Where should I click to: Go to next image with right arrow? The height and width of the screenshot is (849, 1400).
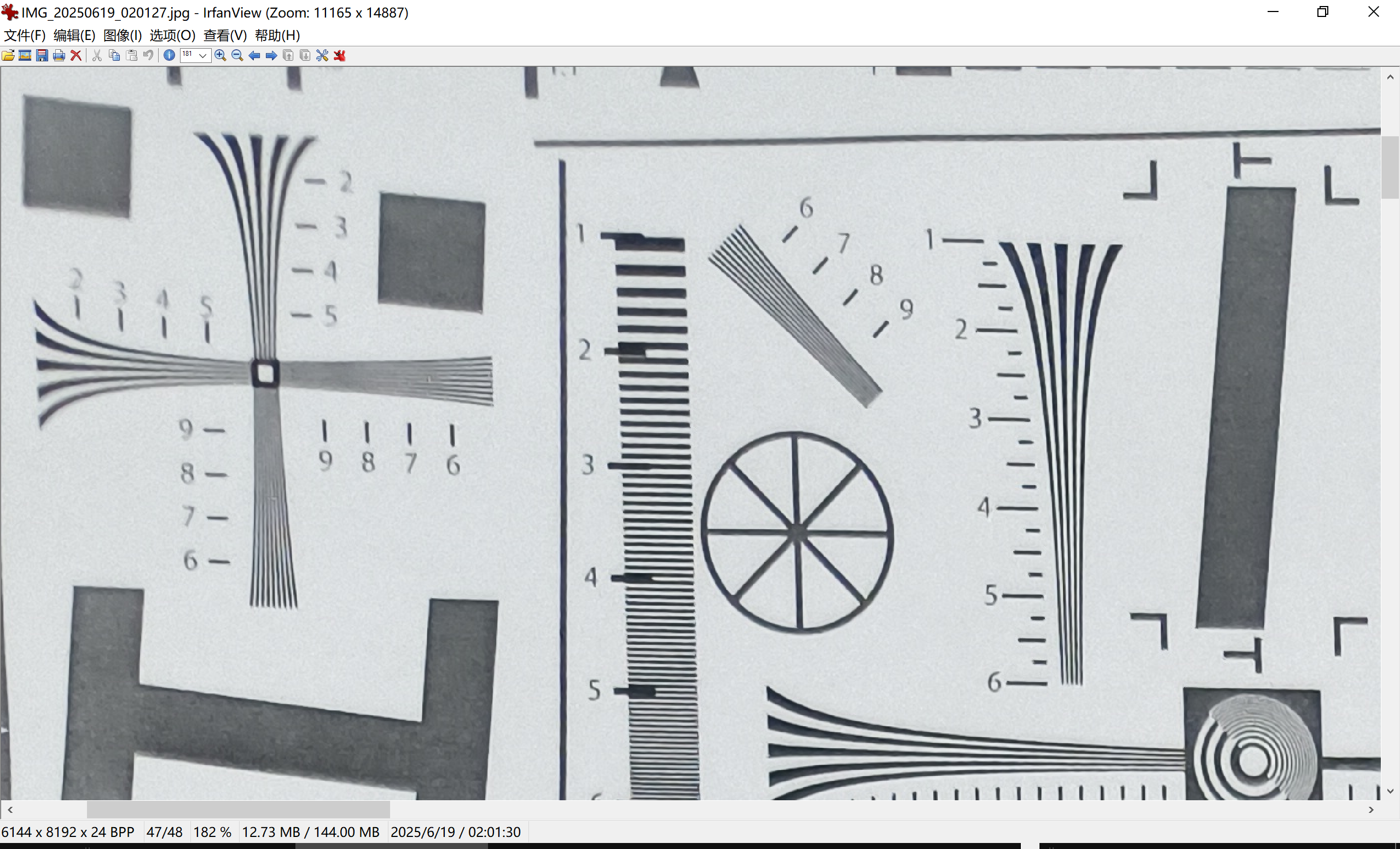tap(271, 55)
